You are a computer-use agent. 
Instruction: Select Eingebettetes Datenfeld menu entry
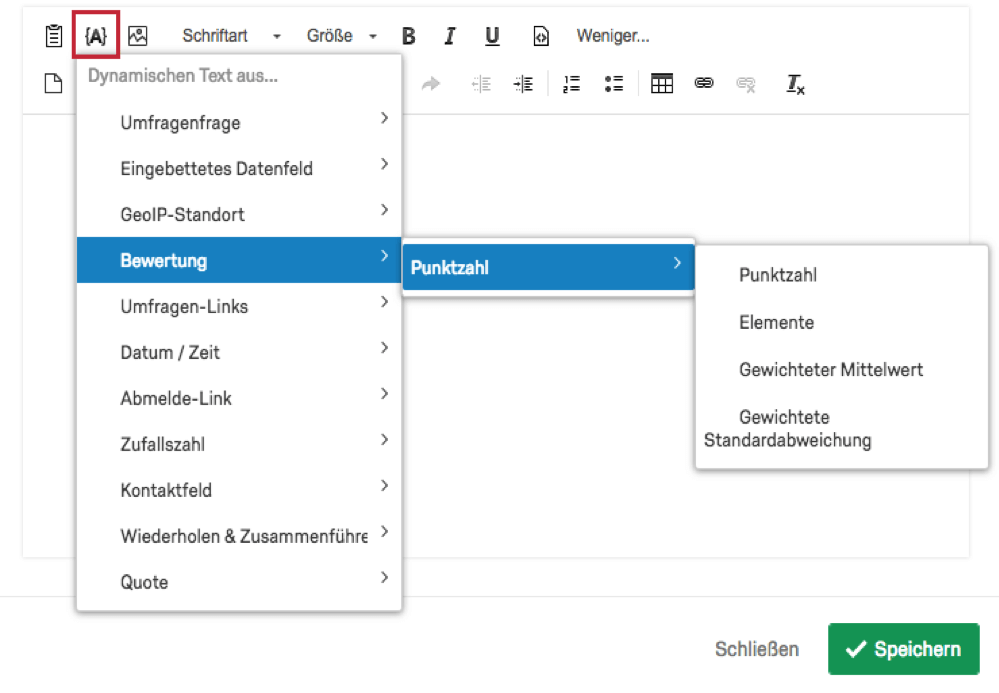[239, 168]
